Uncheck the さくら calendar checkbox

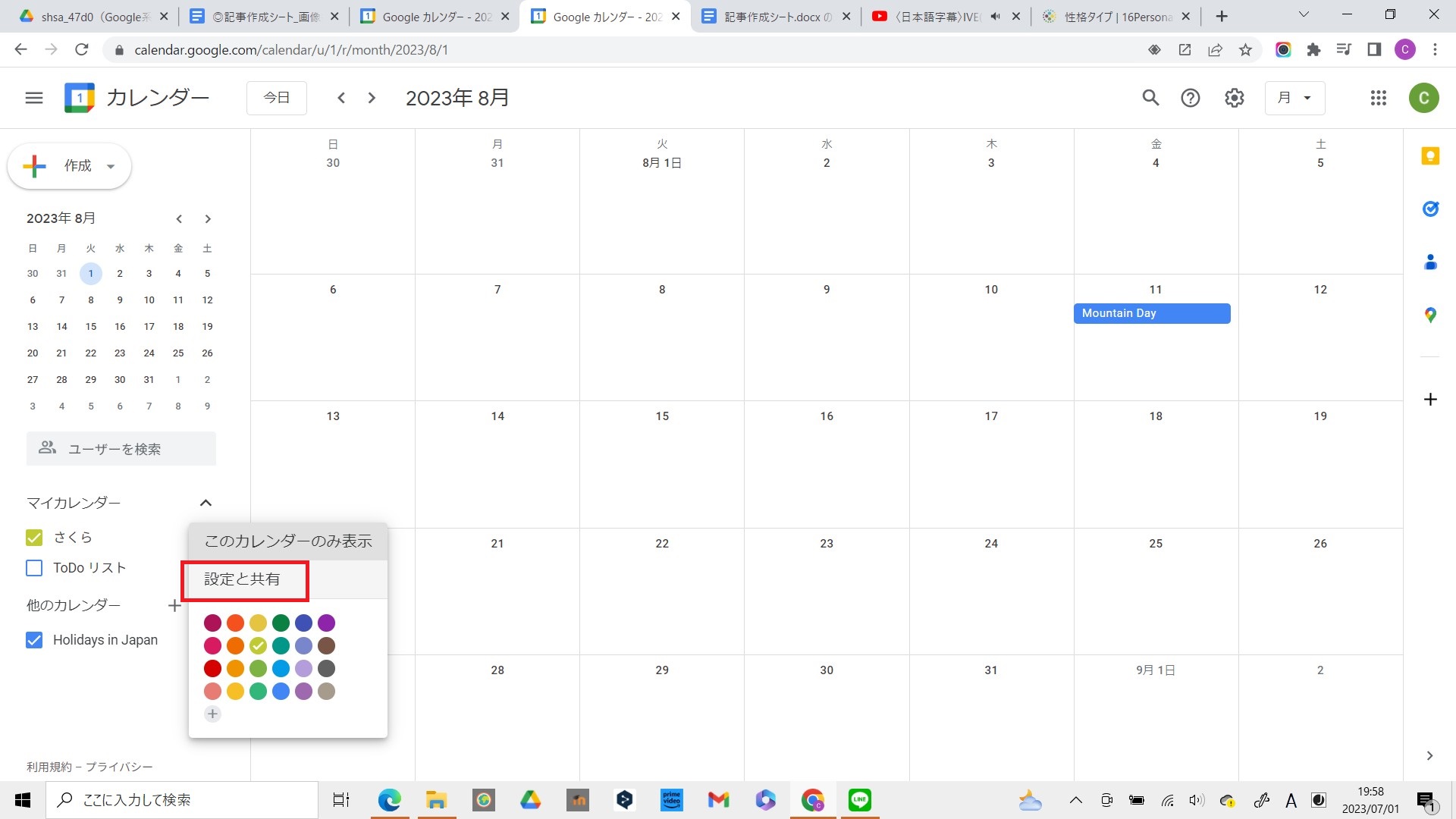tap(34, 538)
